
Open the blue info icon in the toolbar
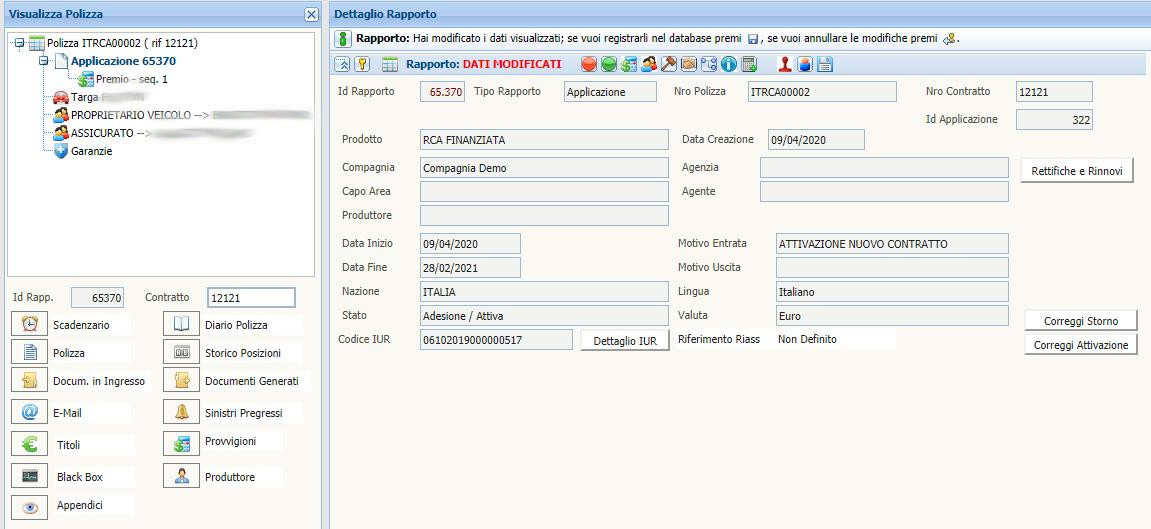point(728,65)
